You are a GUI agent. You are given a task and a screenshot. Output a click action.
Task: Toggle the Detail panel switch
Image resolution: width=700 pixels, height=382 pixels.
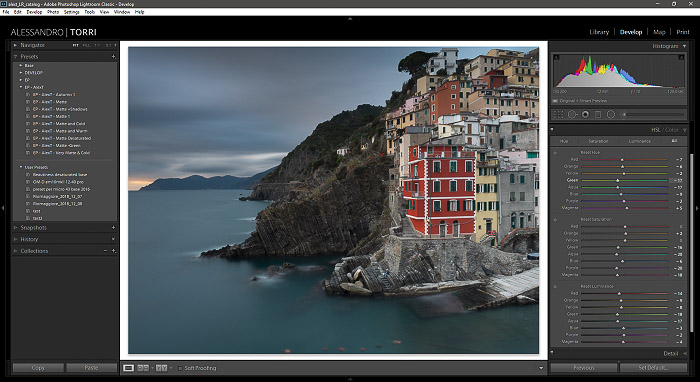552,353
